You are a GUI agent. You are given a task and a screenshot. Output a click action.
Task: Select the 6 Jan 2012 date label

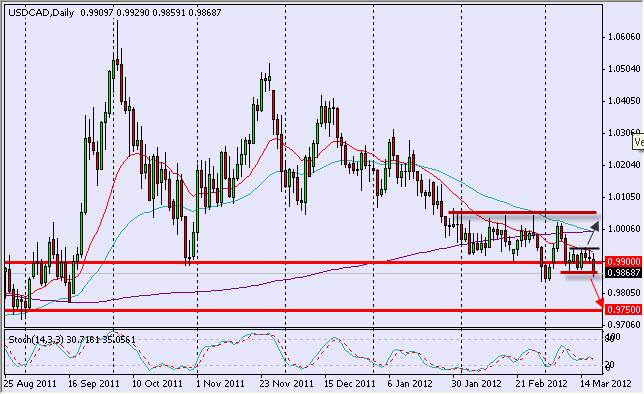(409, 383)
